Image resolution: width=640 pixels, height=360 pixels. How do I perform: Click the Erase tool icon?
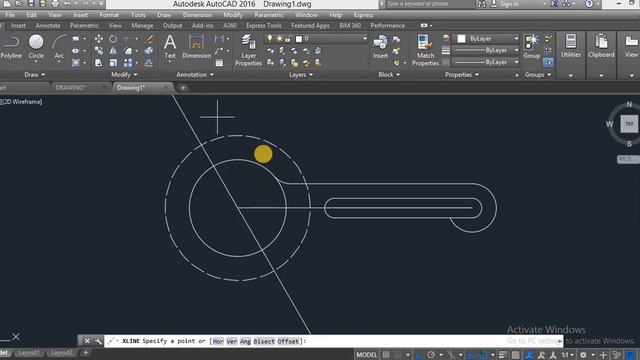coord(149,39)
